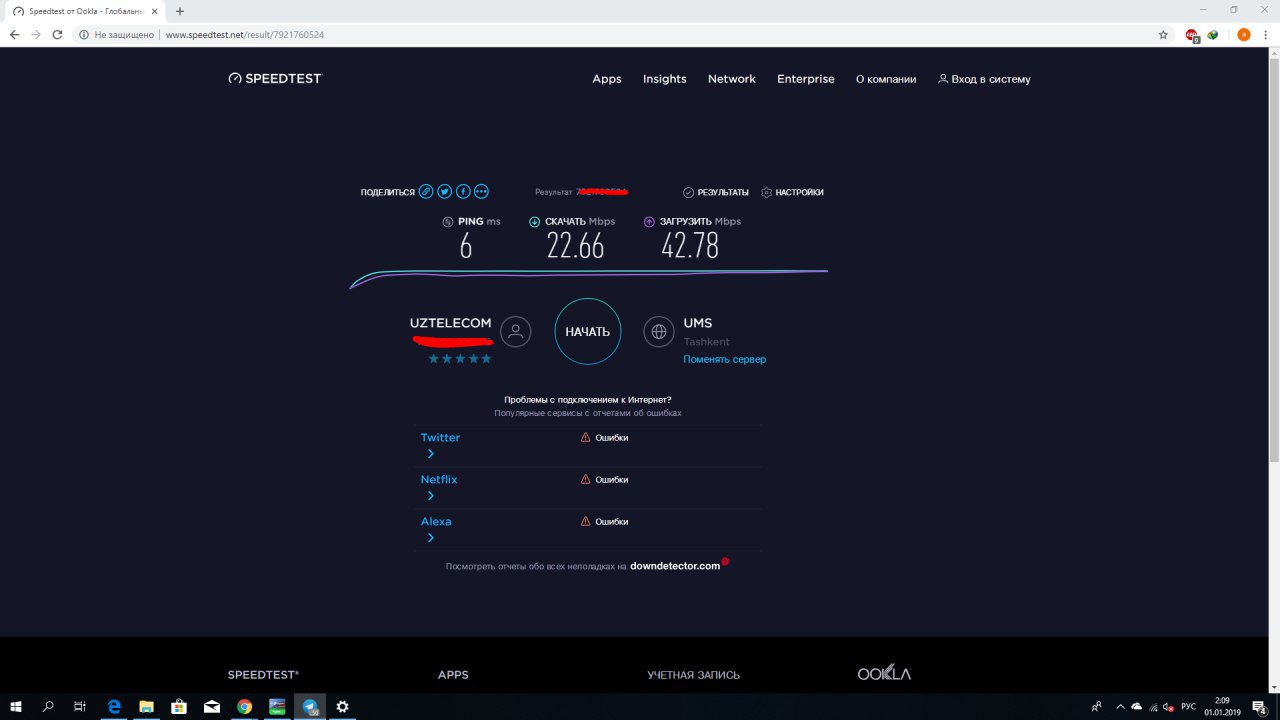Open Telegram from taskbar
The image size is (1280, 720).
[310, 706]
